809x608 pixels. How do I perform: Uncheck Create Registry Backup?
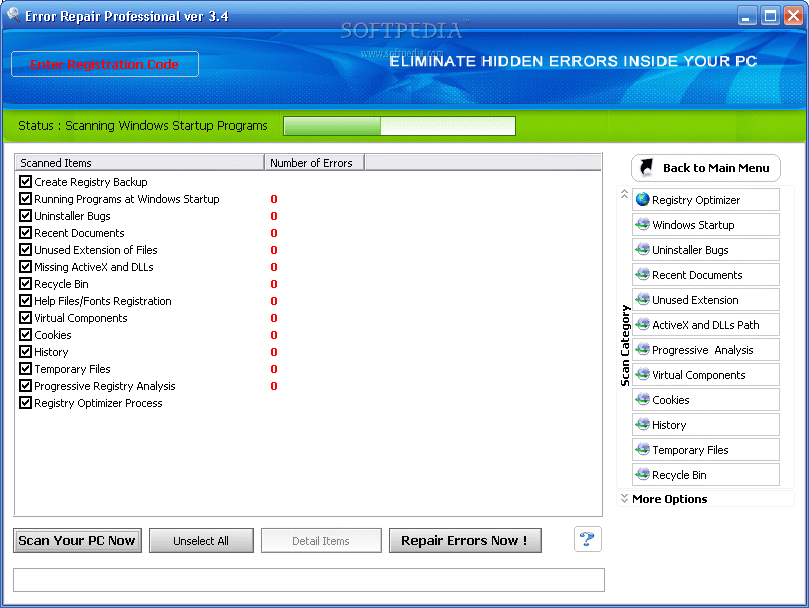coord(25,181)
